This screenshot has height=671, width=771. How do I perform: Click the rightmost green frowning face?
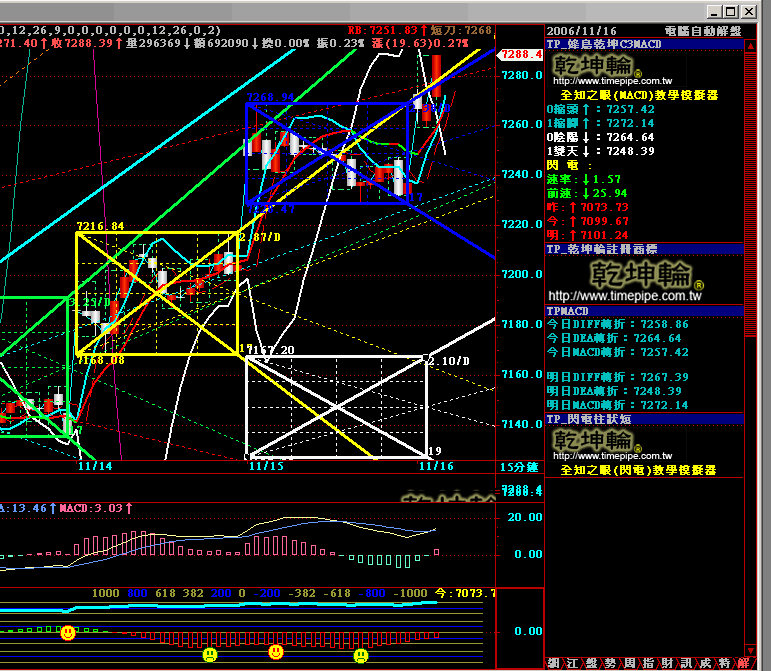click(361, 655)
